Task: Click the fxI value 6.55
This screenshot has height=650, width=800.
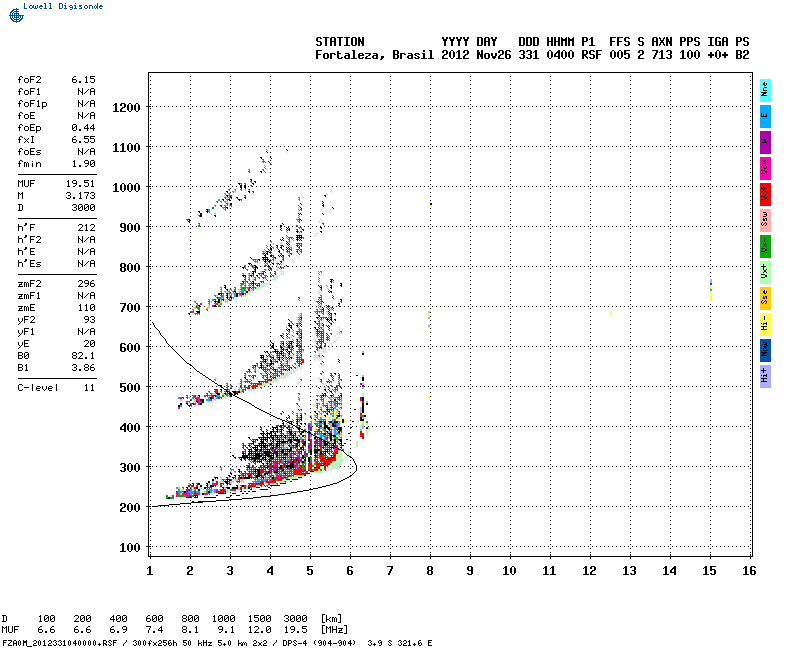Action: 83,140
